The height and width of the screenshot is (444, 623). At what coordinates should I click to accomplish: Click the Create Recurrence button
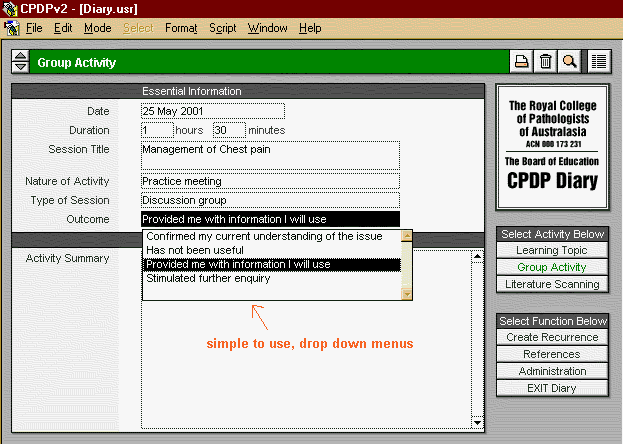tap(552, 337)
